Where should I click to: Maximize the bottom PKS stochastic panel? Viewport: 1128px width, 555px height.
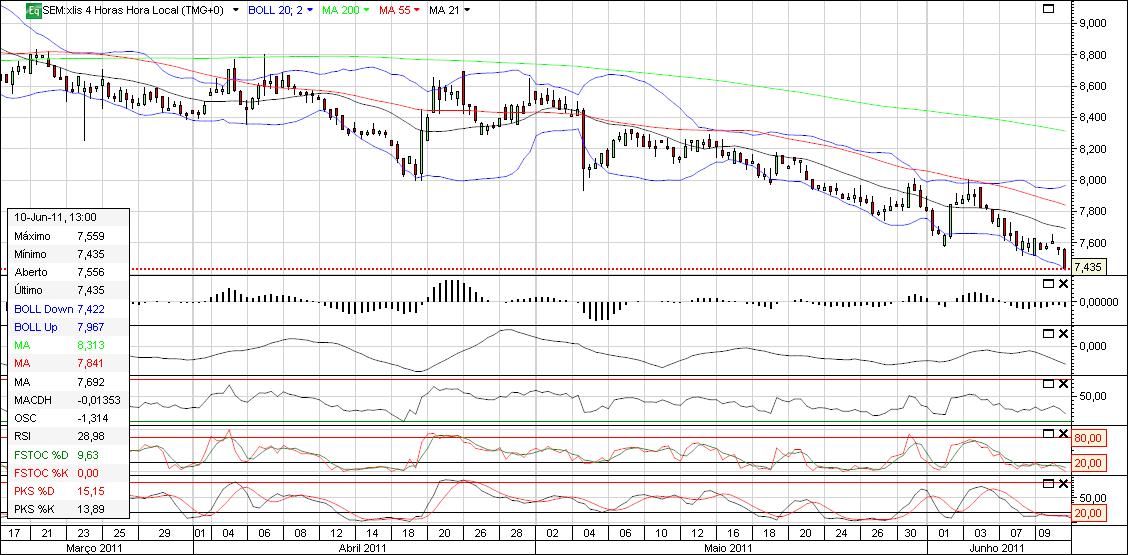(x=1048, y=484)
